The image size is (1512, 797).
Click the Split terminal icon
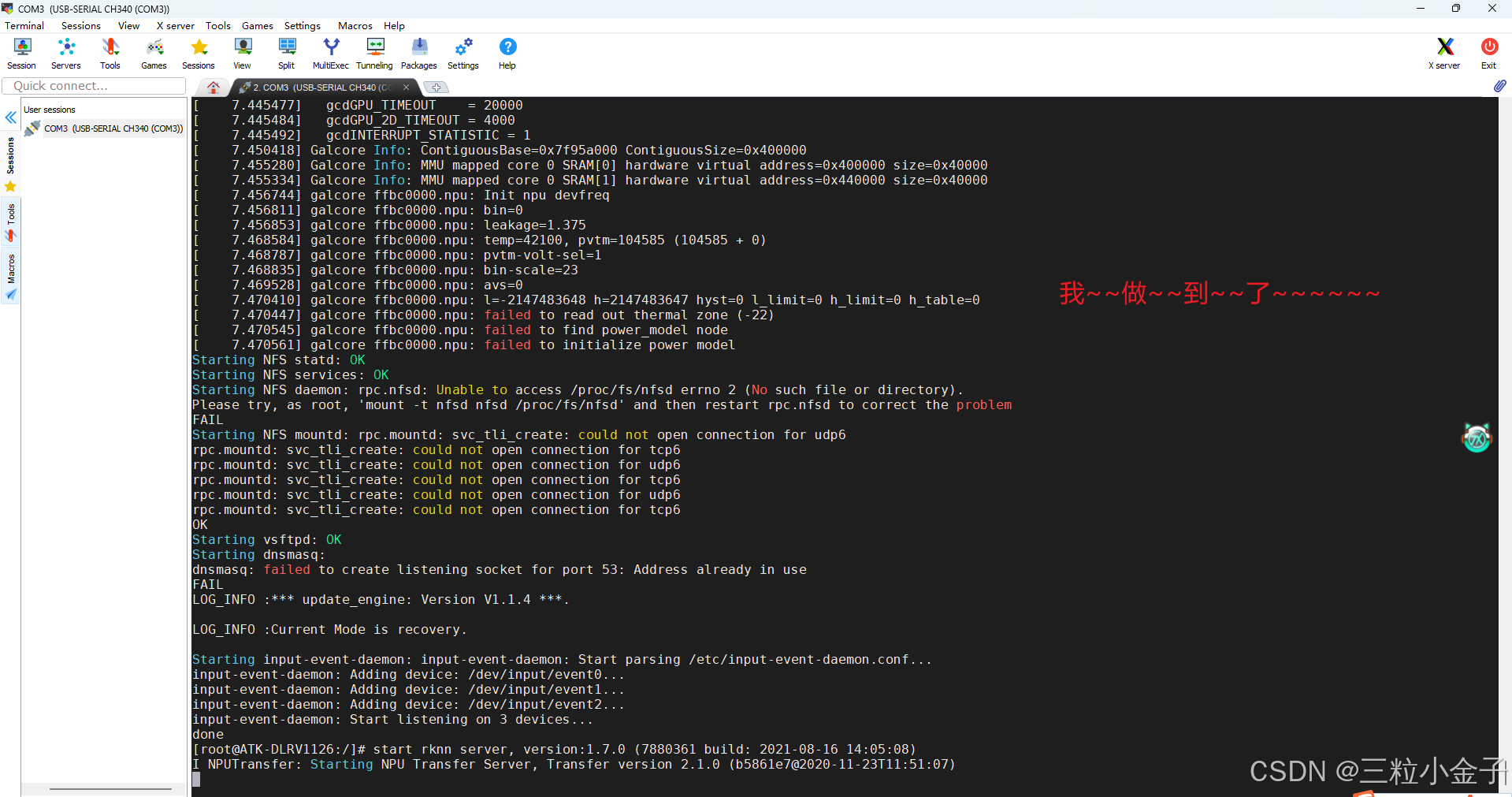coord(287,54)
